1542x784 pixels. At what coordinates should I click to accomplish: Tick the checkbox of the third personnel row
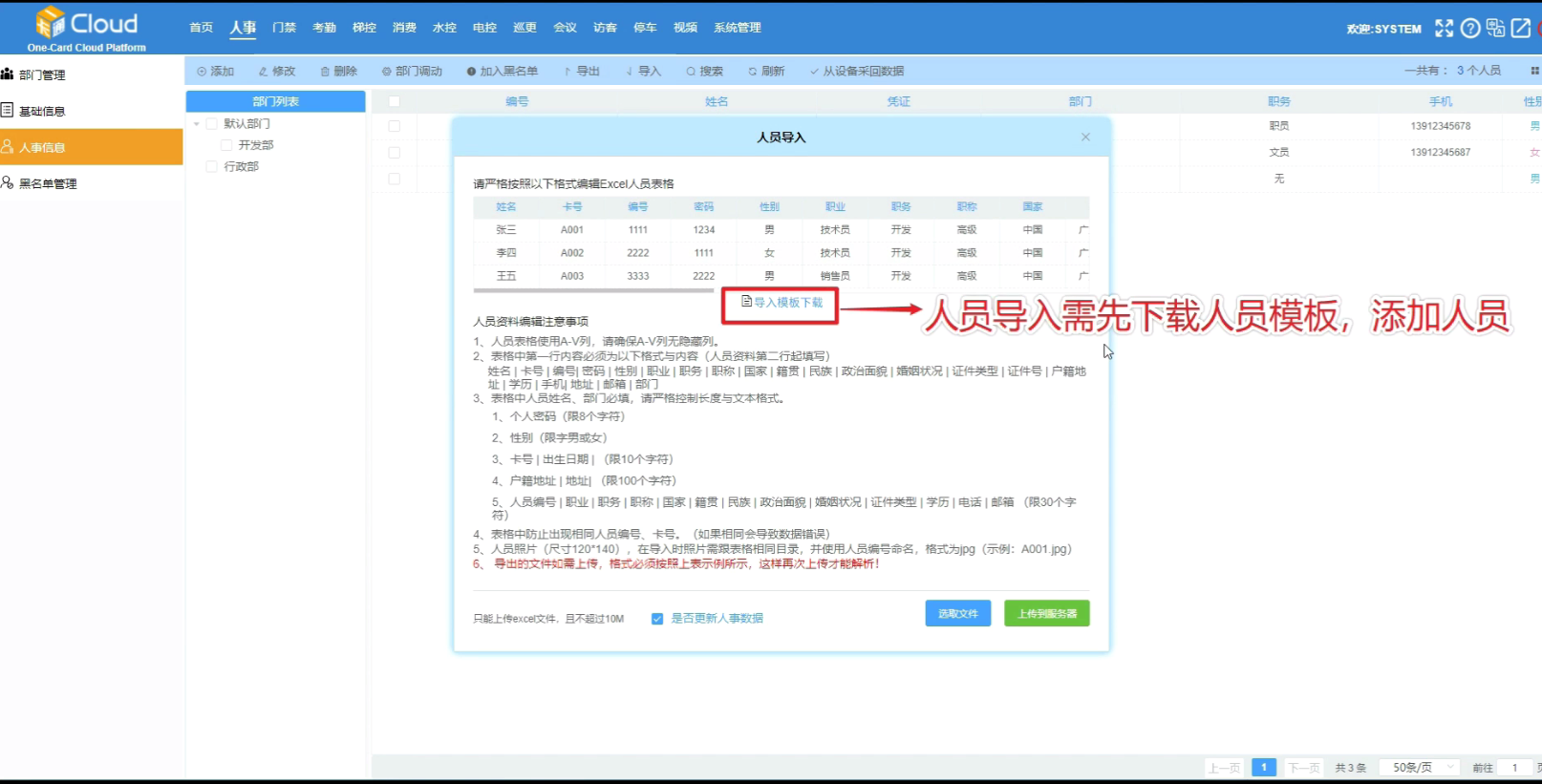(395, 179)
